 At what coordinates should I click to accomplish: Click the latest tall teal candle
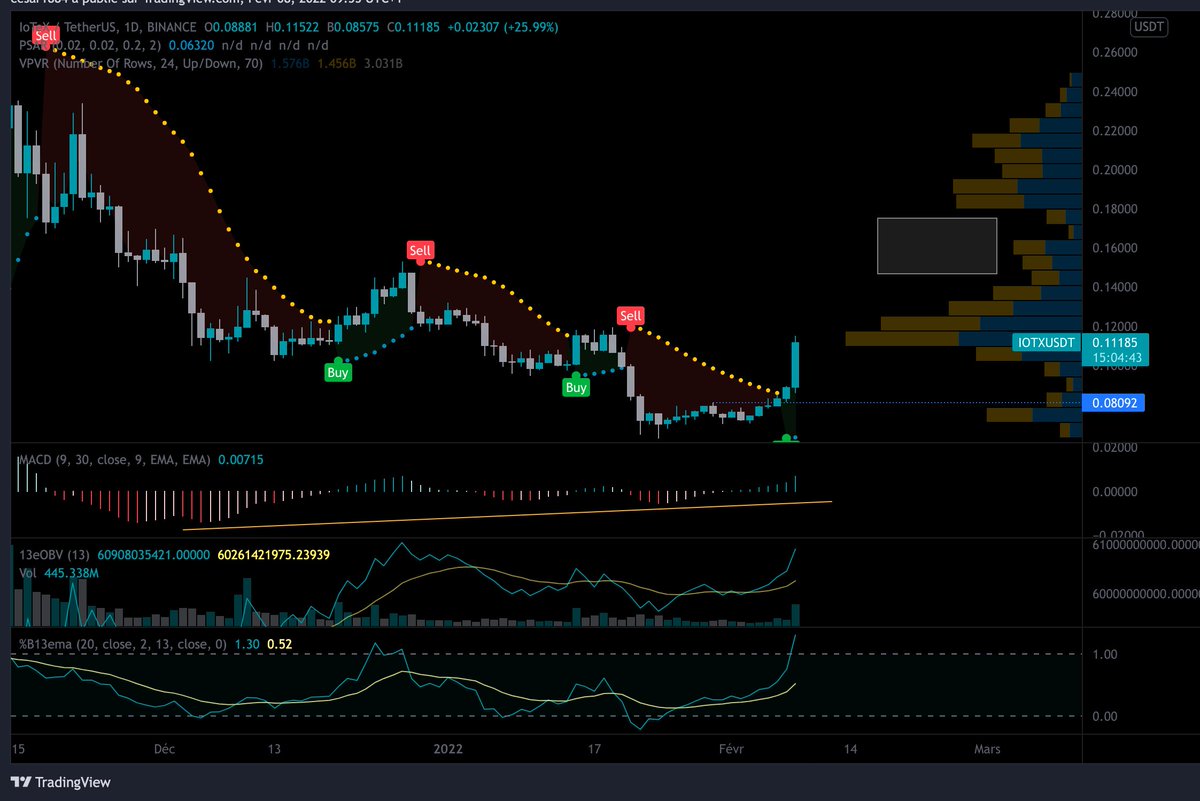click(797, 364)
